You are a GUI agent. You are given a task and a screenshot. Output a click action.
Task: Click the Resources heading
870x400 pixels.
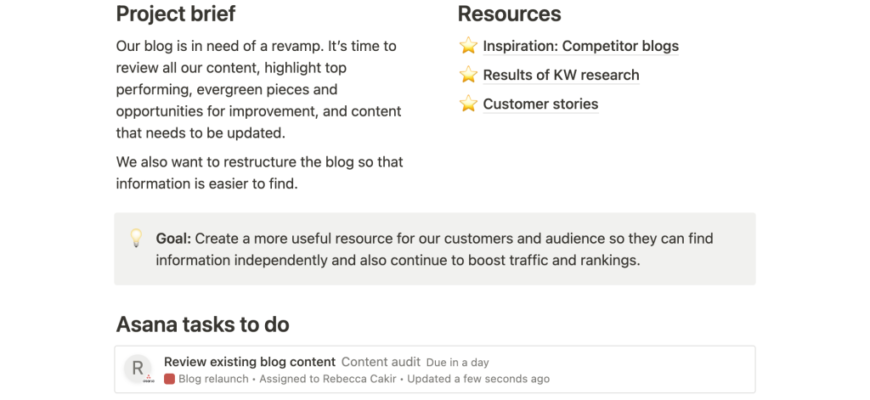point(509,14)
